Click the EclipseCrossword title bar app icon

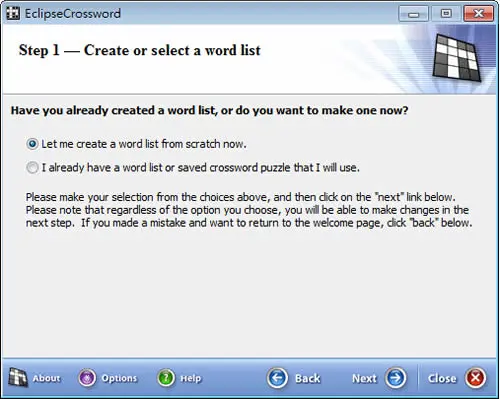click(x=13, y=13)
